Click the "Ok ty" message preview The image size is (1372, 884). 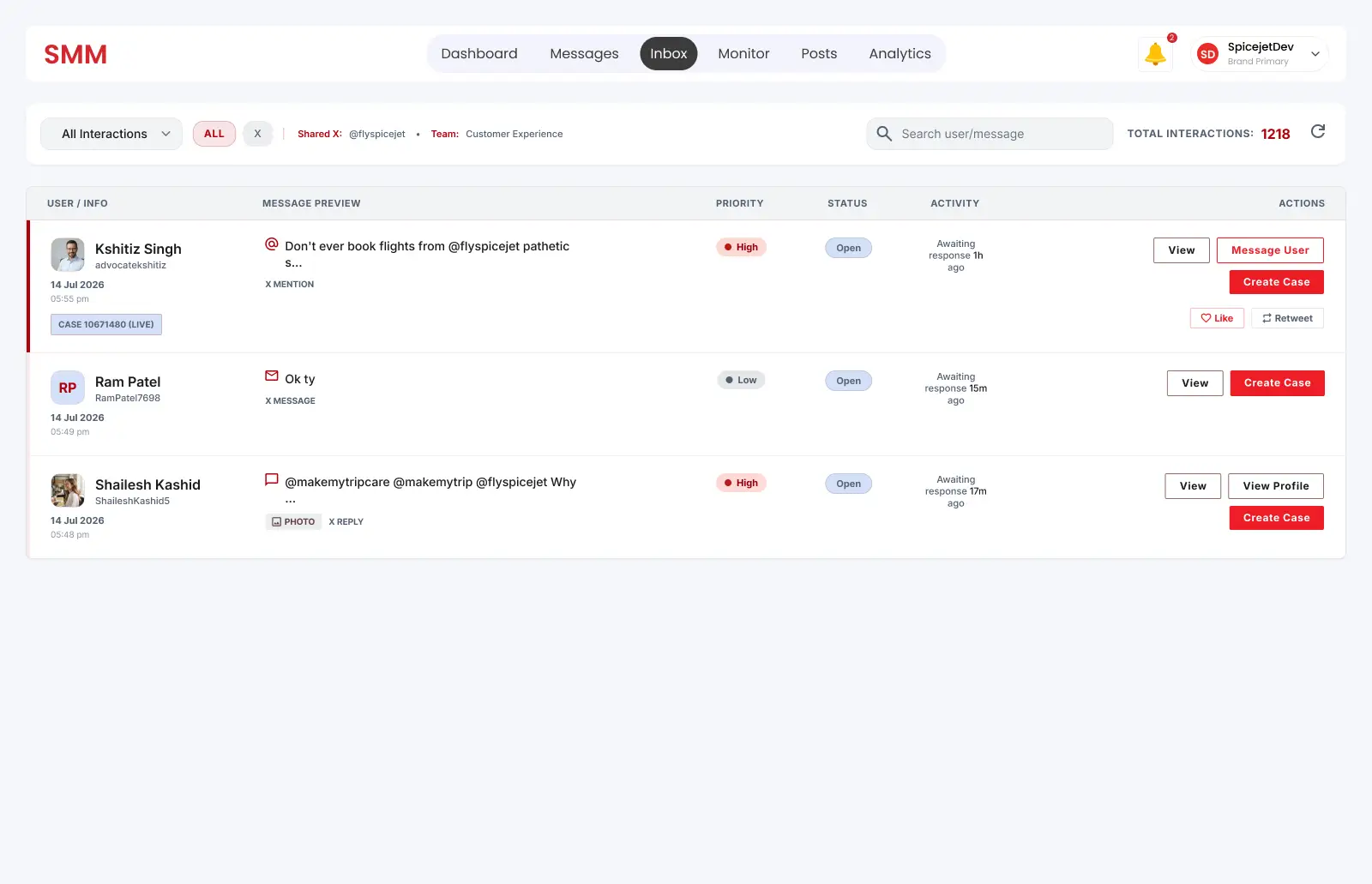(x=300, y=379)
